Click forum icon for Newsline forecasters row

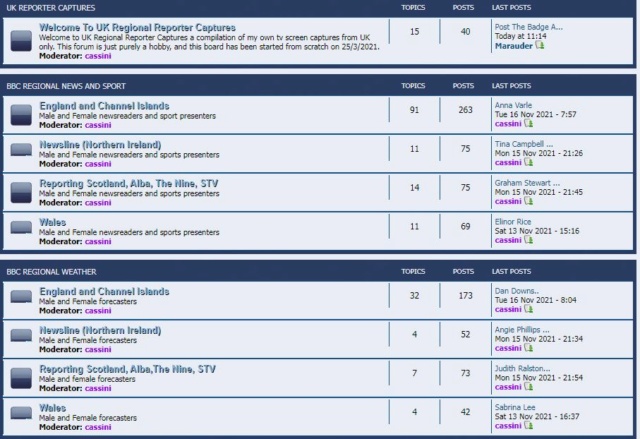point(21,335)
